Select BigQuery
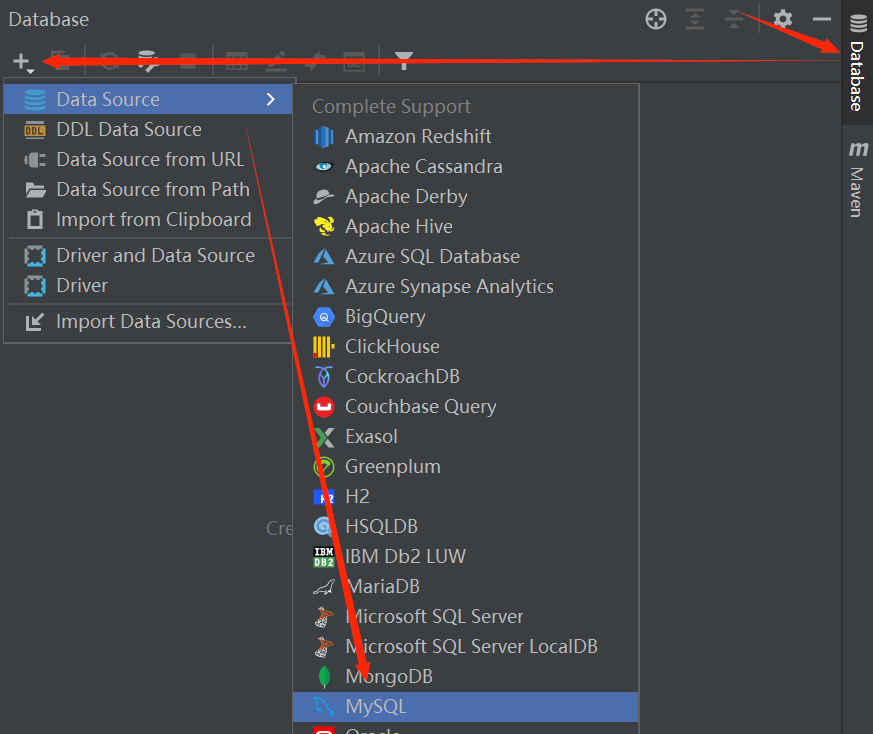The height and width of the screenshot is (734, 873). pos(465,317)
